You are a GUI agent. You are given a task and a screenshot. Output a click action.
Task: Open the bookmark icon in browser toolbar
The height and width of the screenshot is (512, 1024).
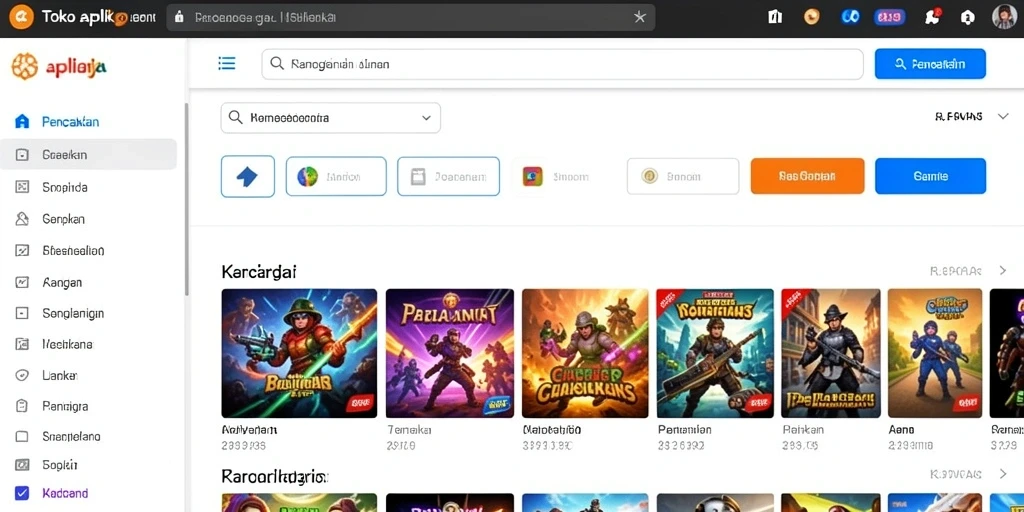[775, 17]
